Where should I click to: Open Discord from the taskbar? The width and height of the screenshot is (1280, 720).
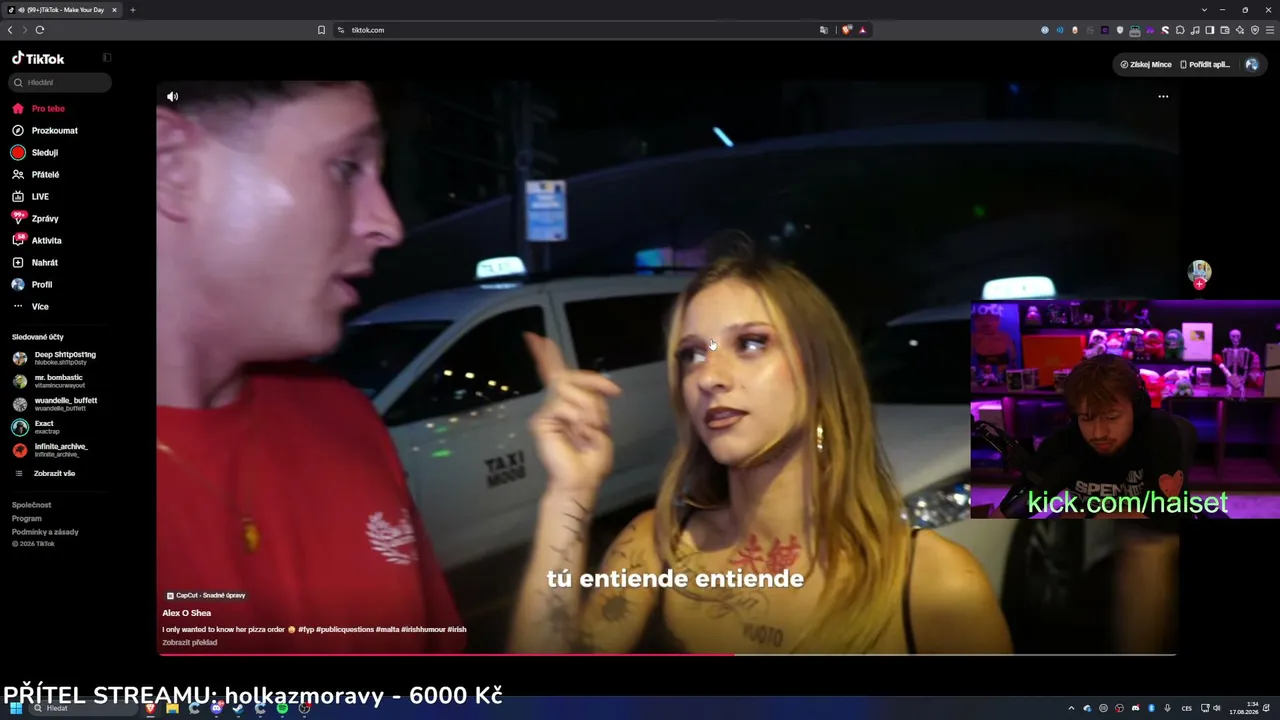coord(216,708)
